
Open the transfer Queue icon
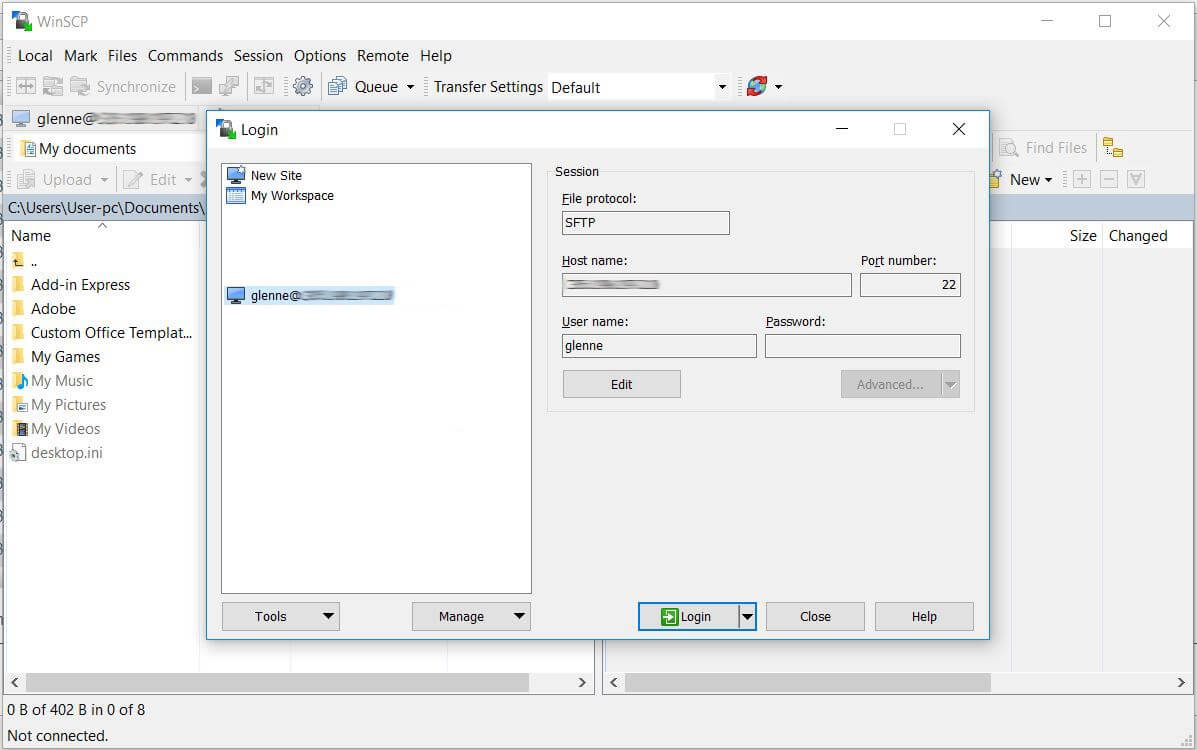[x=338, y=86]
